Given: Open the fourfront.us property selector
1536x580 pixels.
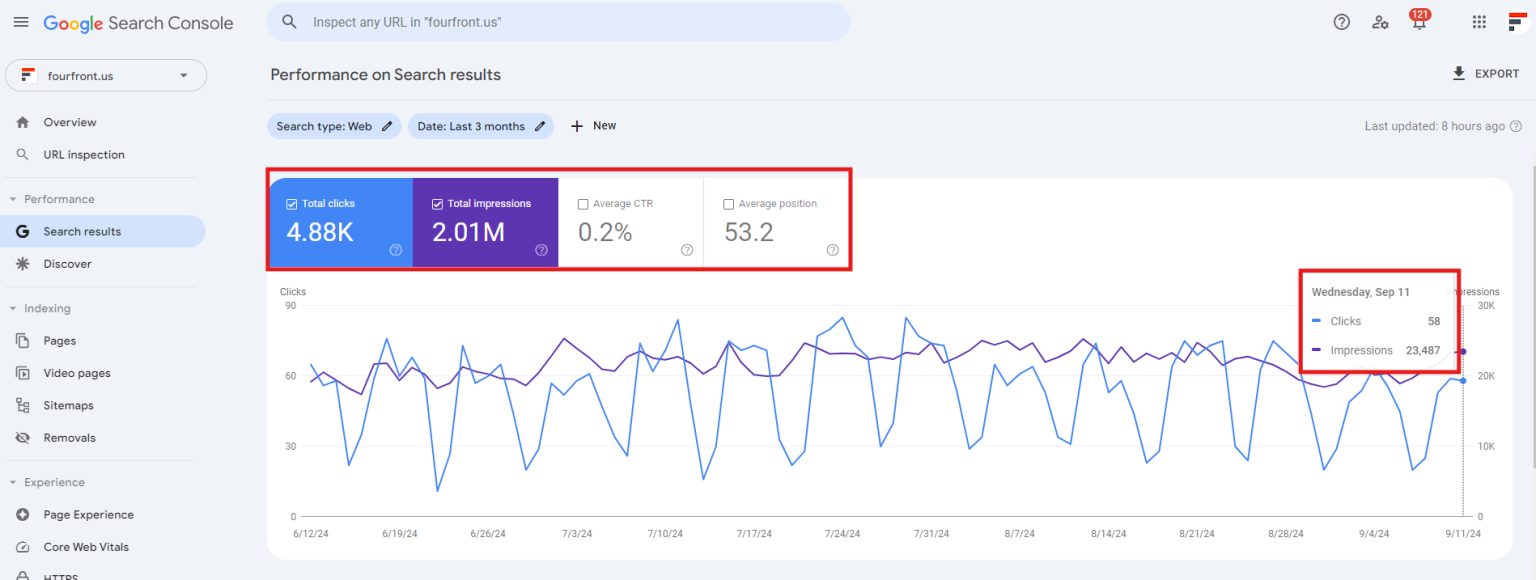Looking at the screenshot, I should [105, 75].
